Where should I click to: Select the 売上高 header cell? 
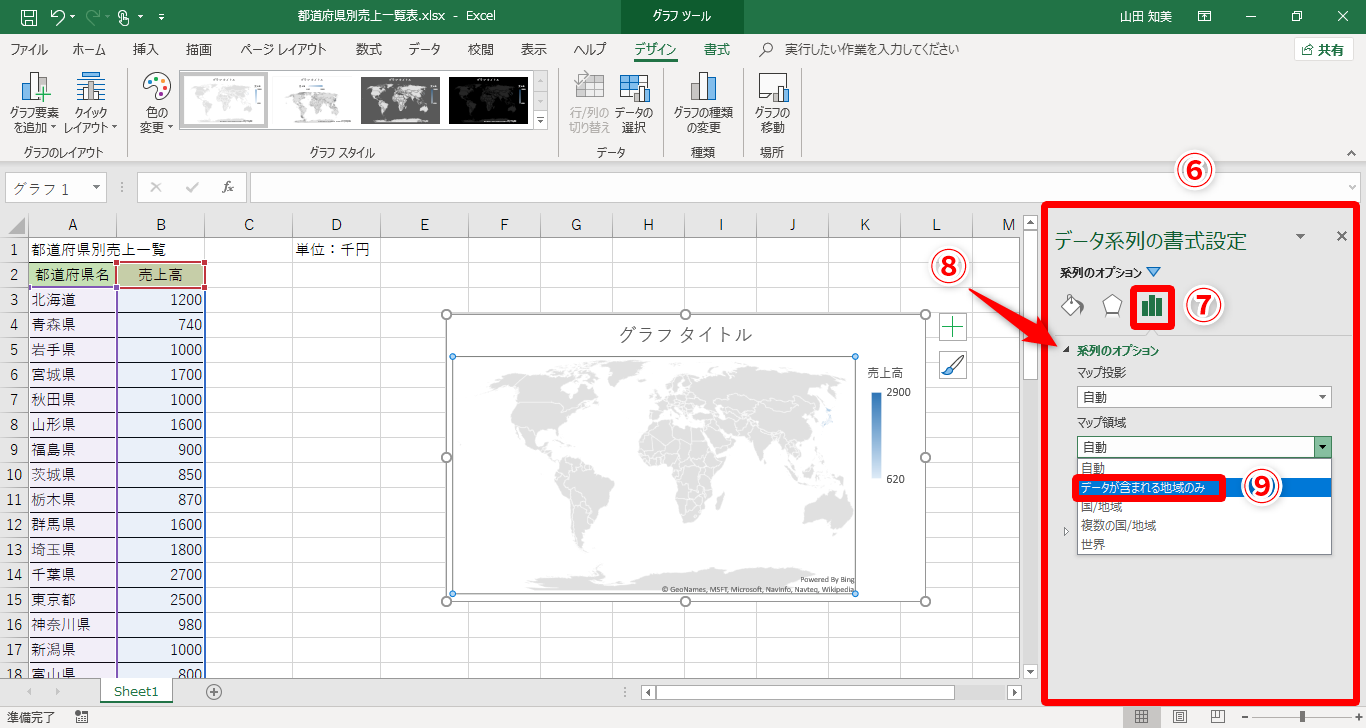coord(161,274)
